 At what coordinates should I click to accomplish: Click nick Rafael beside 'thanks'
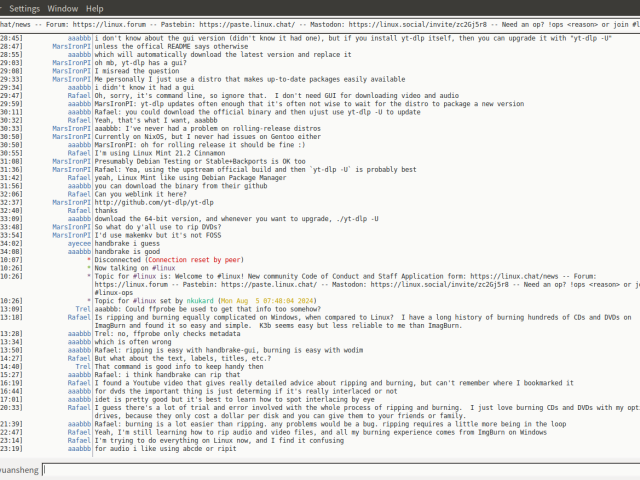click(79, 211)
